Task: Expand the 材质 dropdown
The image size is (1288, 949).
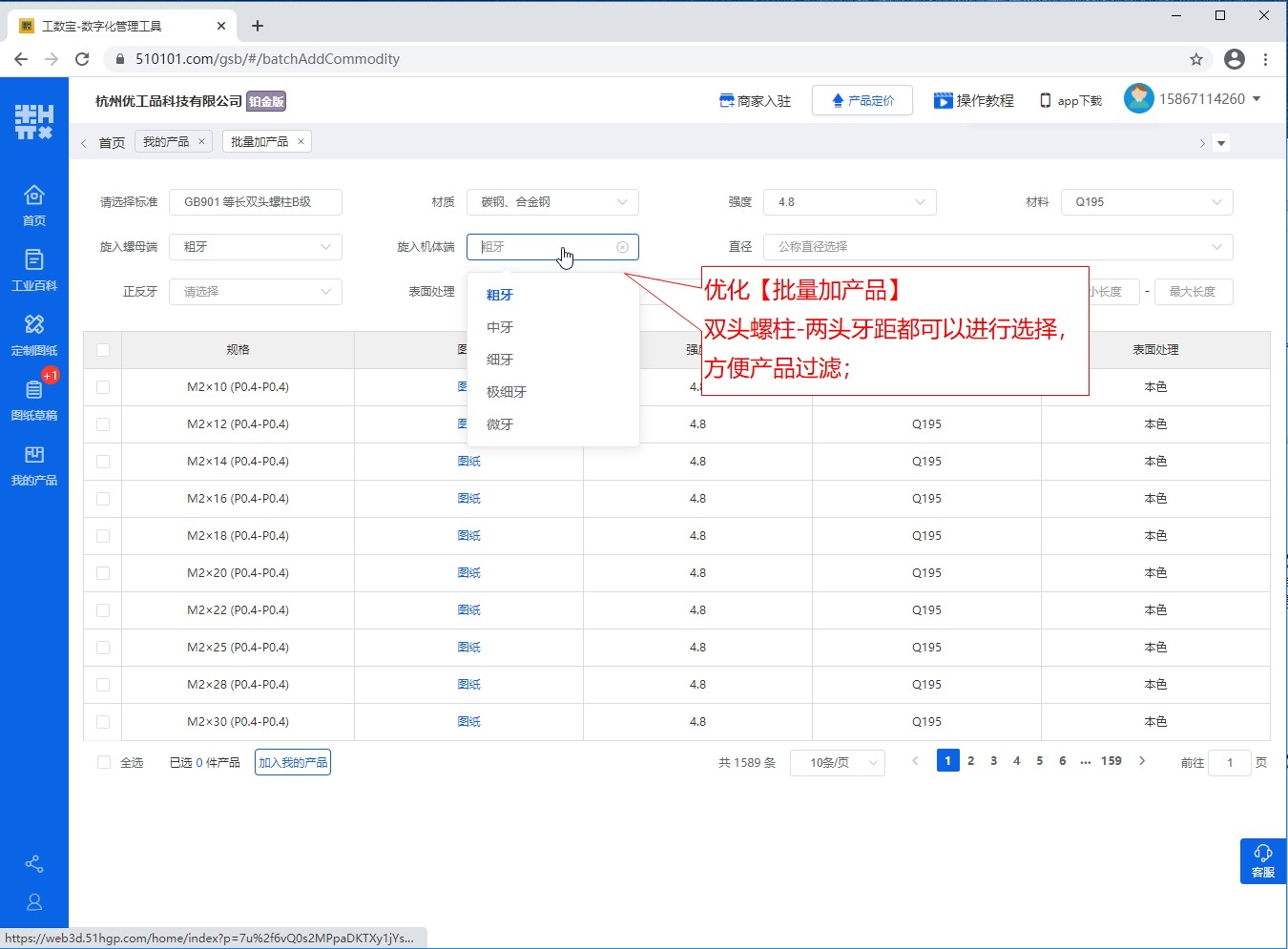Action: pyautogui.click(x=552, y=202)
